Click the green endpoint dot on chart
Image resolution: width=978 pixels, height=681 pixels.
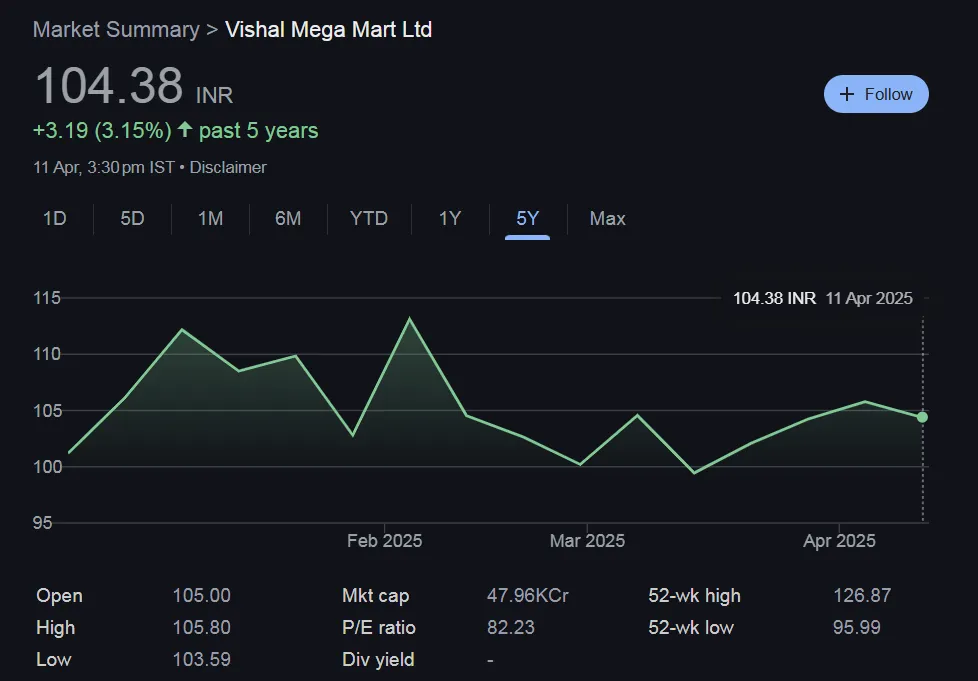coord(922,417)
